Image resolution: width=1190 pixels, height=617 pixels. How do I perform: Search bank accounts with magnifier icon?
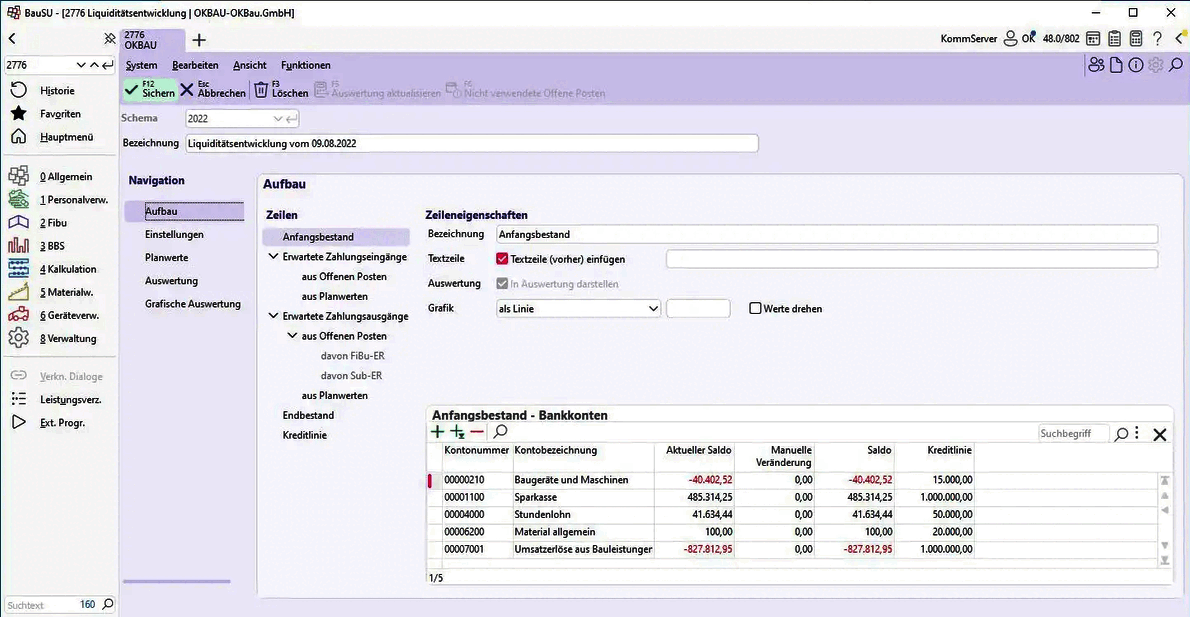500,432
